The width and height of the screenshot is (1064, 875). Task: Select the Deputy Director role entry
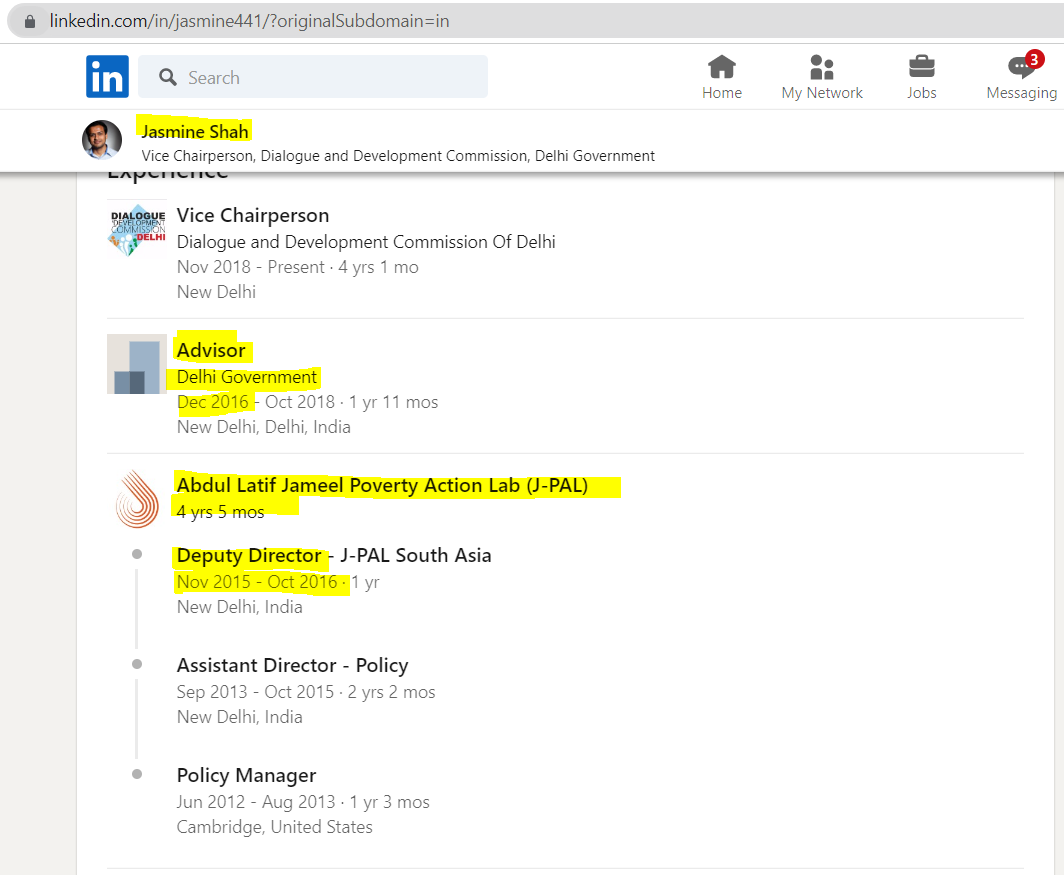249,555
